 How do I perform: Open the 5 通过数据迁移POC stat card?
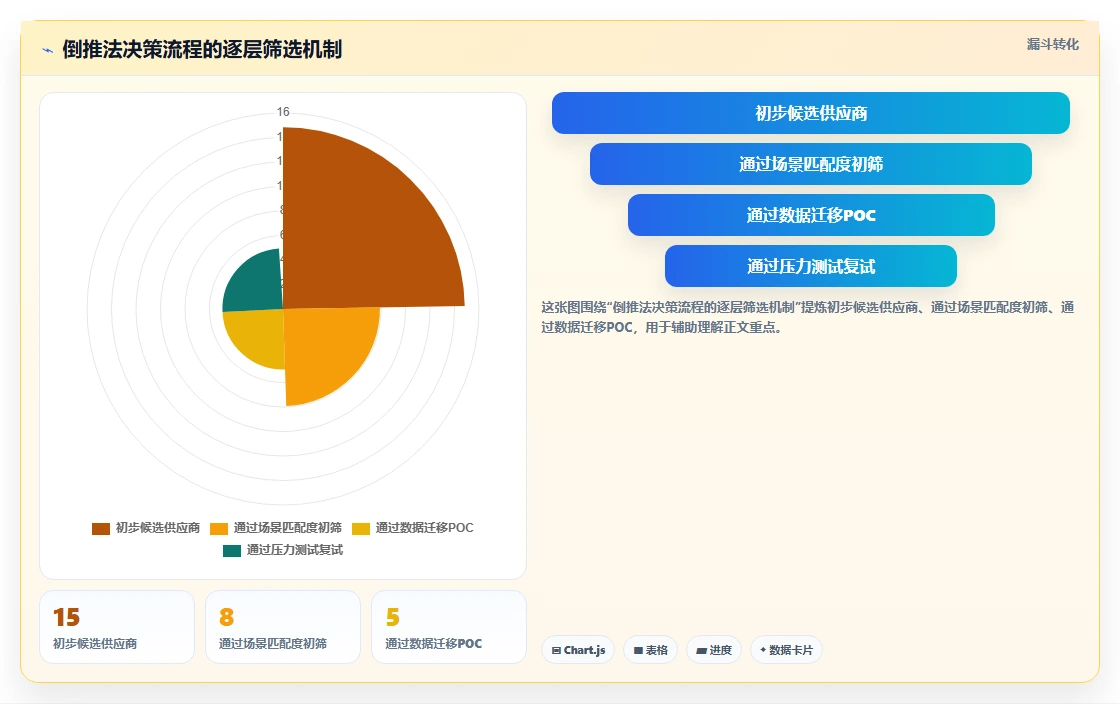coord(449,627)
